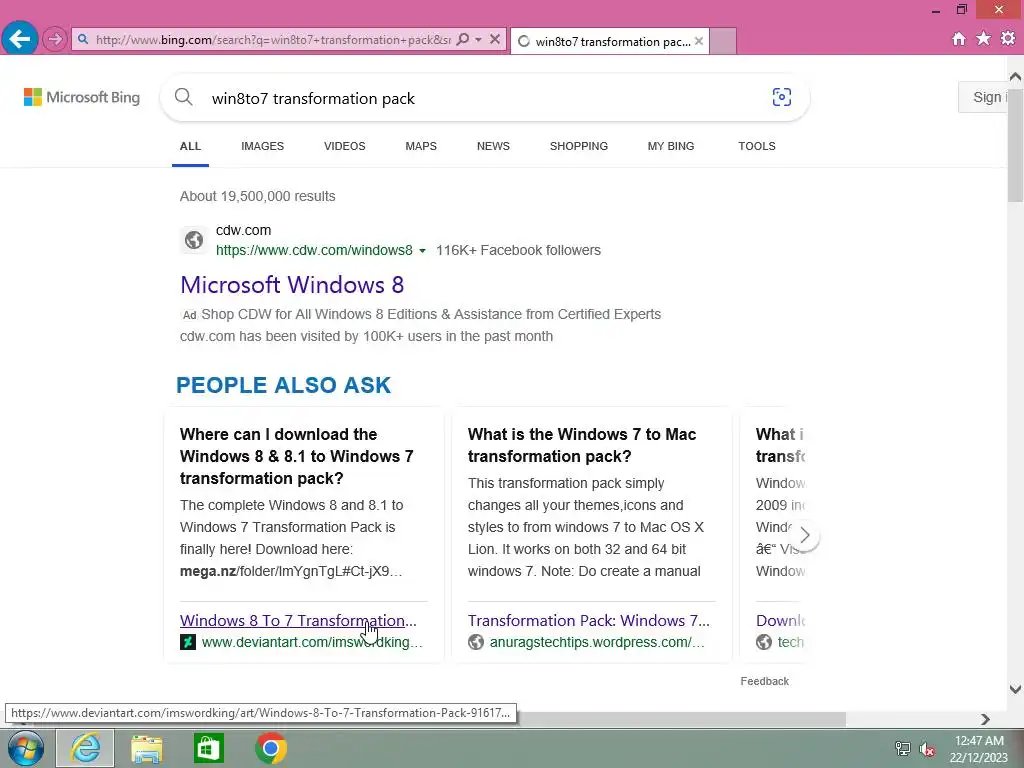The width and height of the screenshot is (1024, 768).
Task: Open Windows 8 To 7 Transformation link
Action: [298, 620]
